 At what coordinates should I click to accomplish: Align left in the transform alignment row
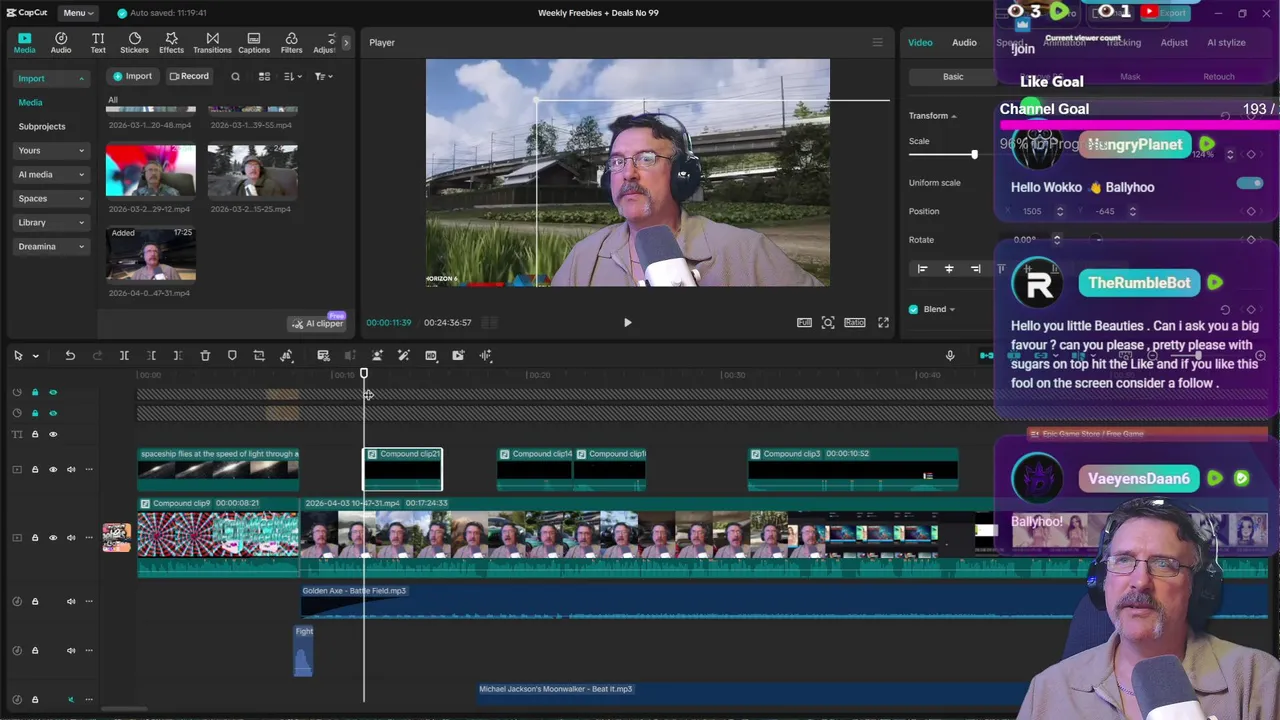click(922, 268)
